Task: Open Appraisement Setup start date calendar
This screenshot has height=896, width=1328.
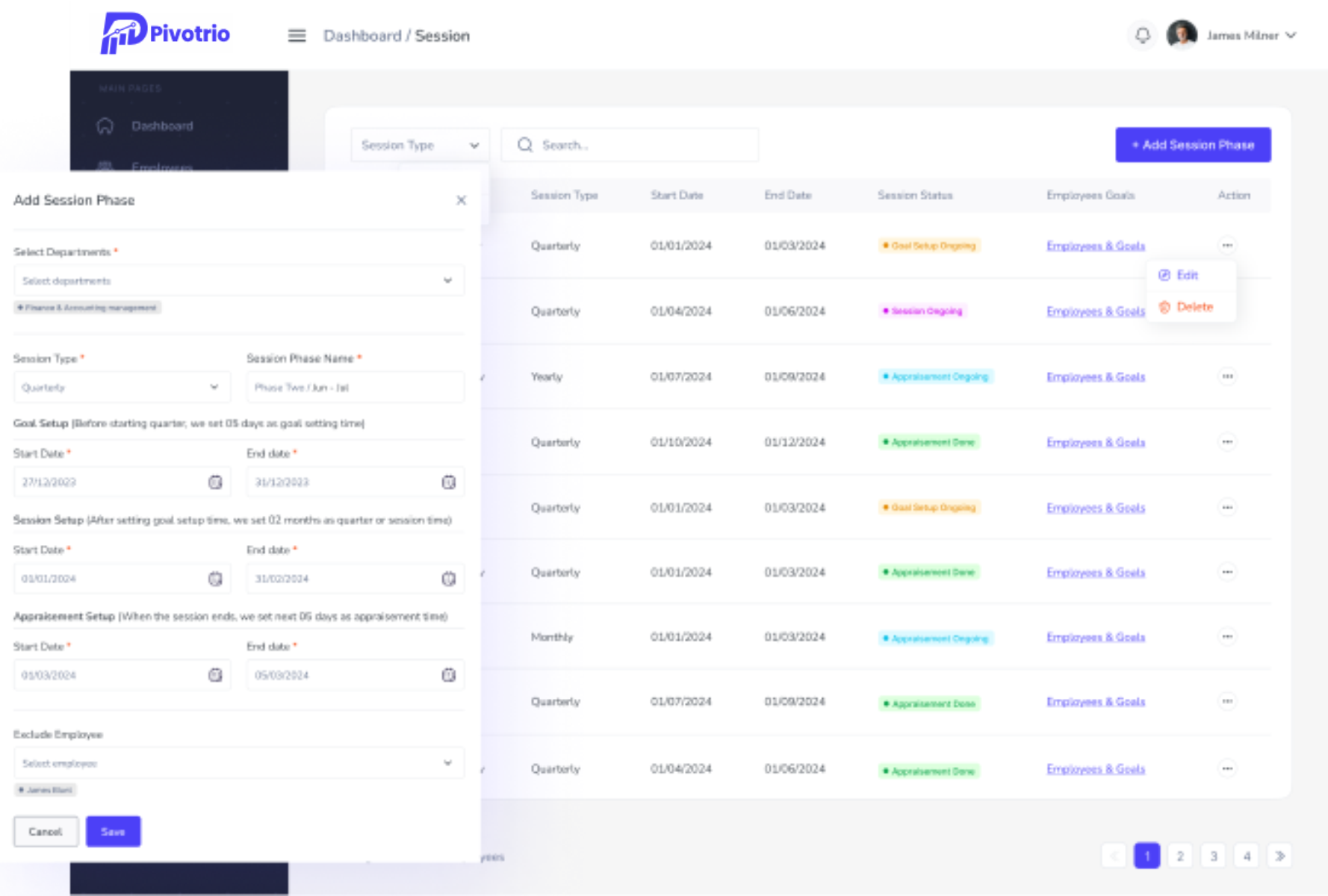Action: [215, 675]
